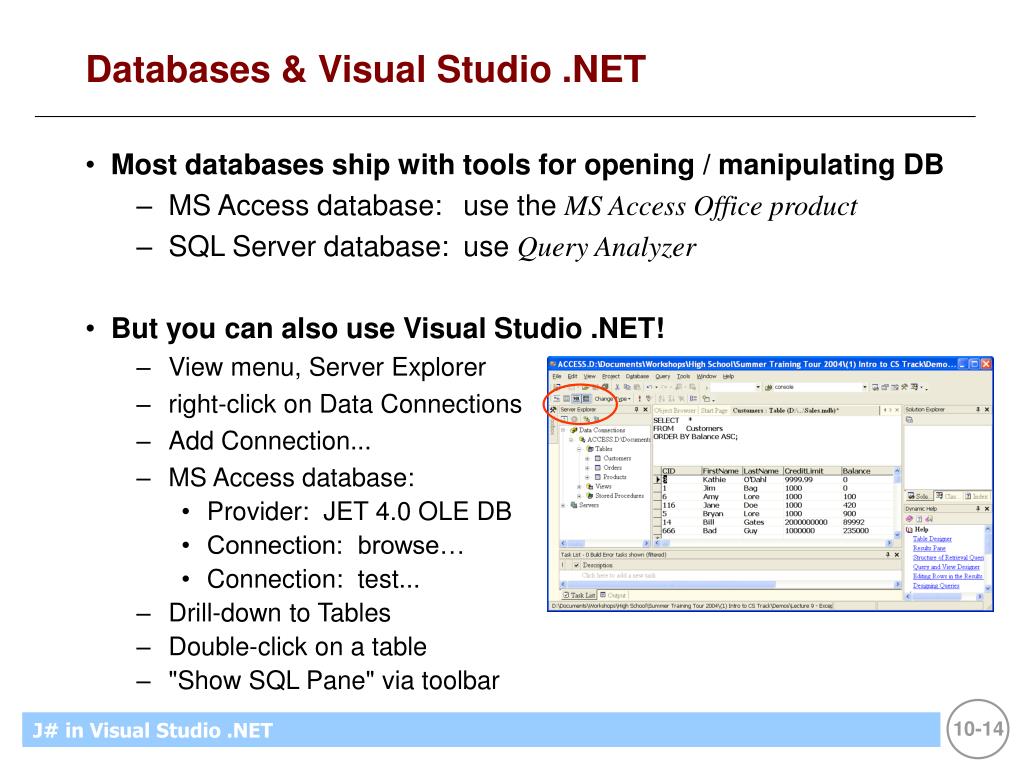The height and width of the screenshot is (768, 1024).
Task: Toggle the Show SQL Pane toolbar button
Action: 576,398
